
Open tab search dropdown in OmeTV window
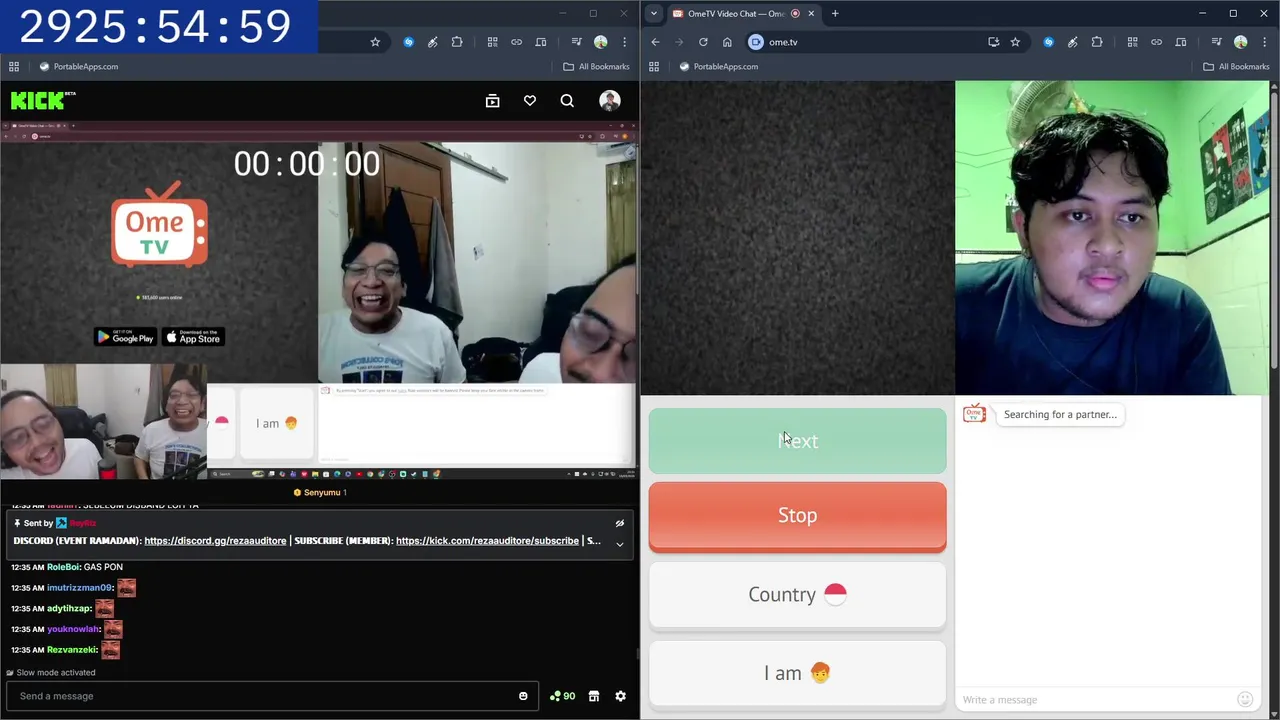(x=653, y=13)
